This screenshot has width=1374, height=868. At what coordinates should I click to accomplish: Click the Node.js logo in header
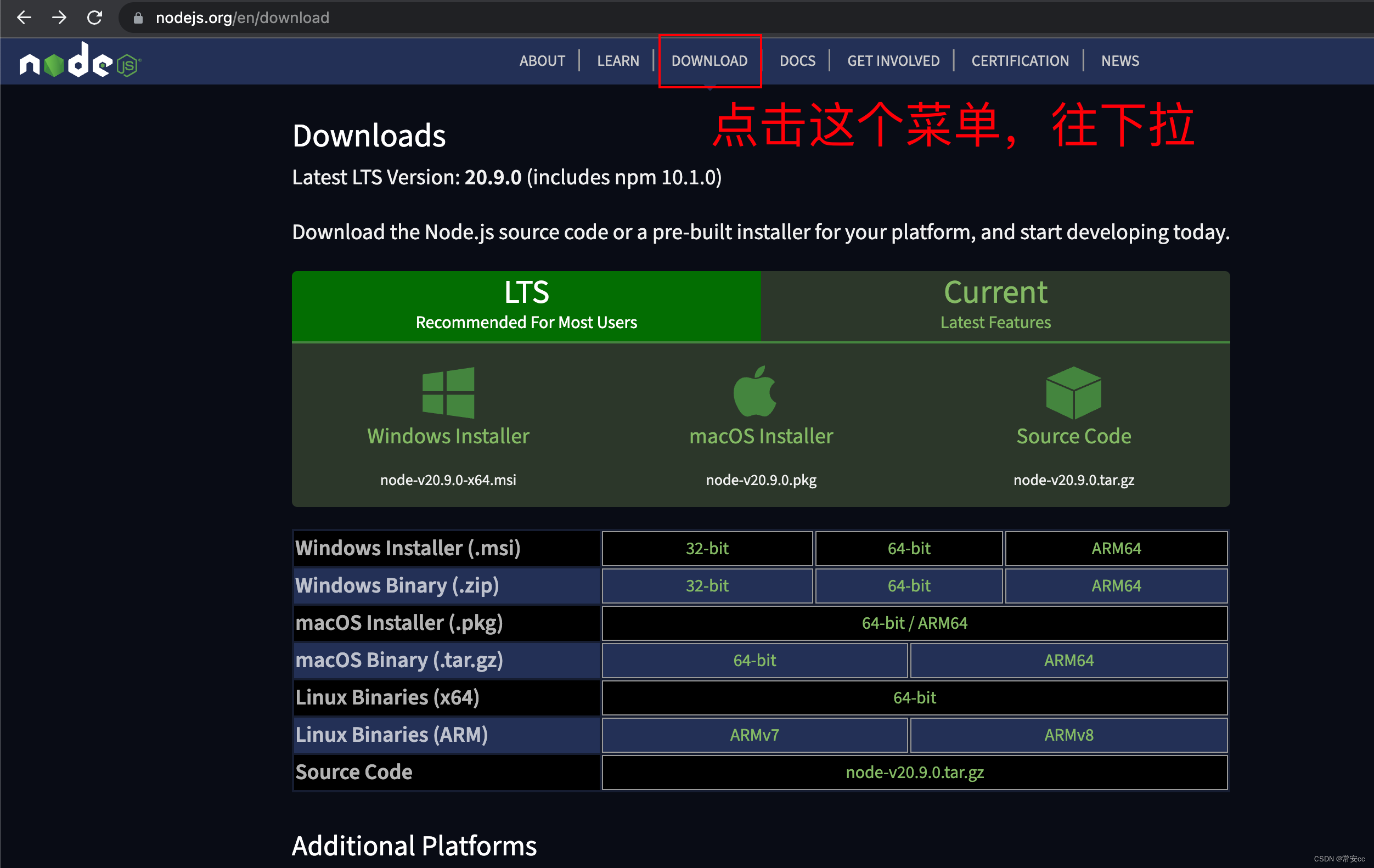click(80, 60)
